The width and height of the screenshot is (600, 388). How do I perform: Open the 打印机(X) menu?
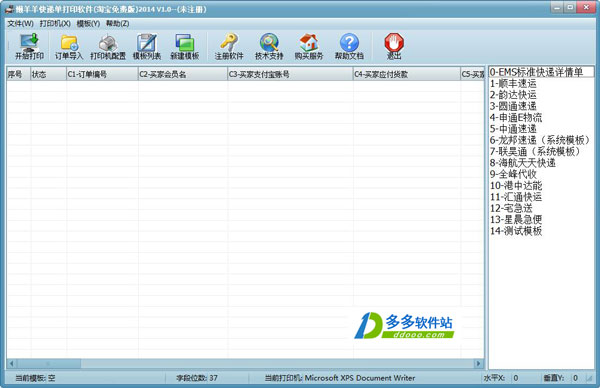pos(55,24)
